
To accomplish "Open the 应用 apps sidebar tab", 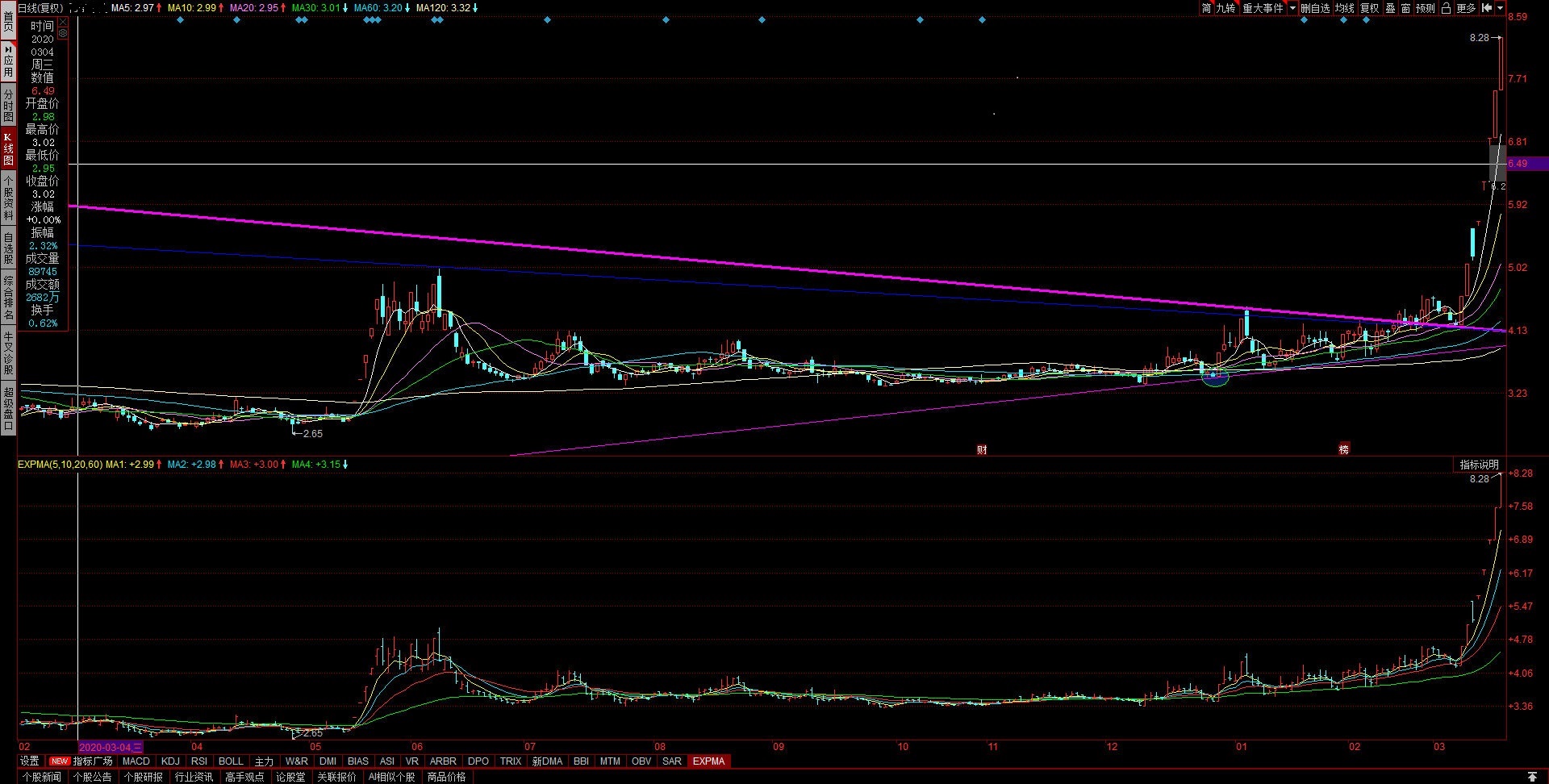I will tap(8, 60).
